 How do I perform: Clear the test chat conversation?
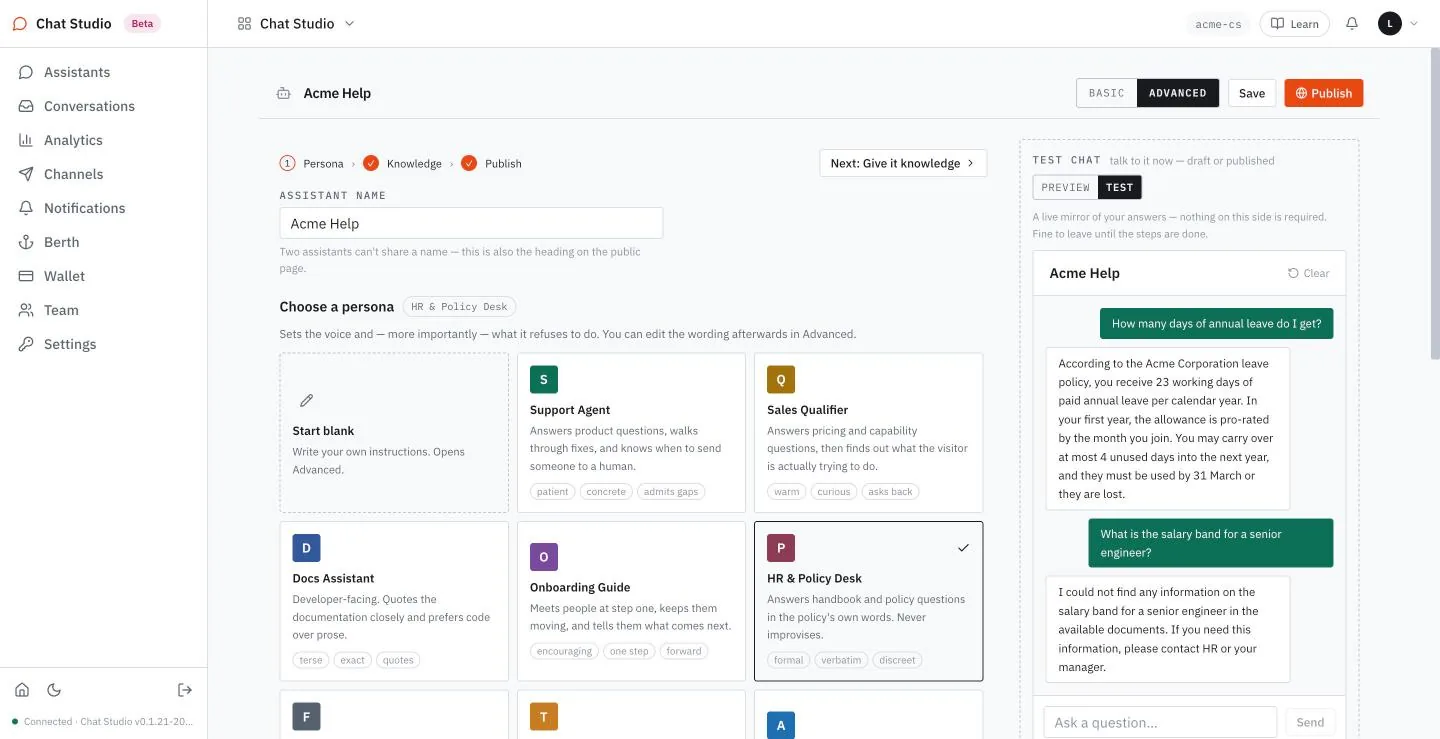(x=1309, y=273)
